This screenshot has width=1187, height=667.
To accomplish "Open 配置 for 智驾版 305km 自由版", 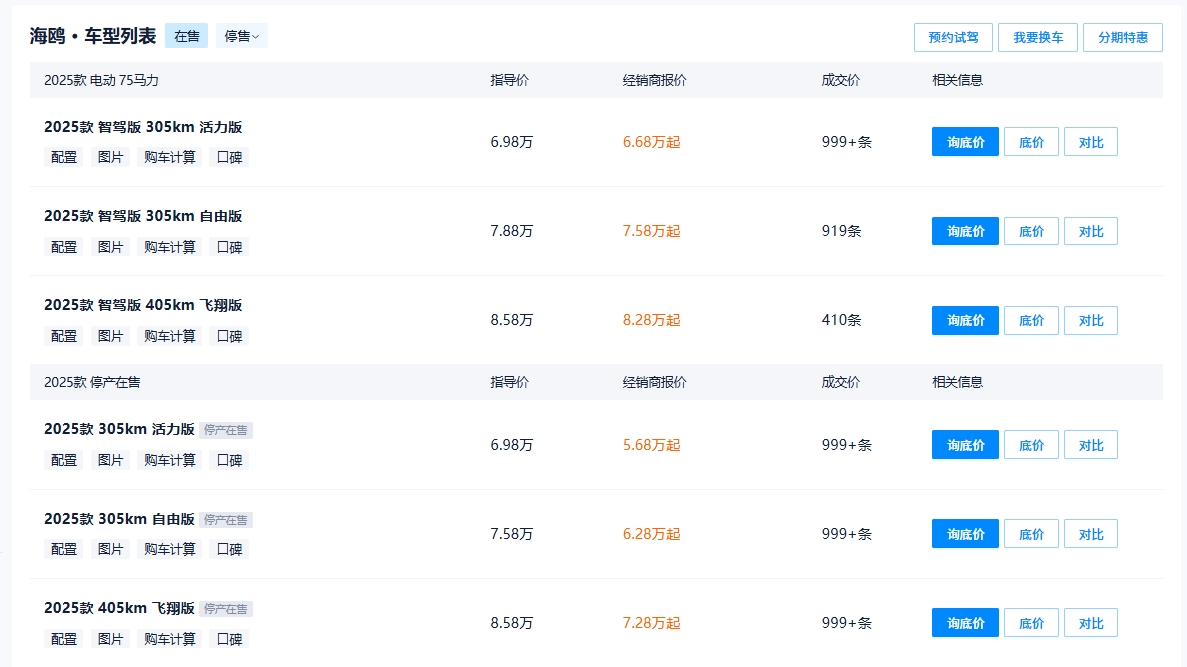I will click(x=64, y=247).
